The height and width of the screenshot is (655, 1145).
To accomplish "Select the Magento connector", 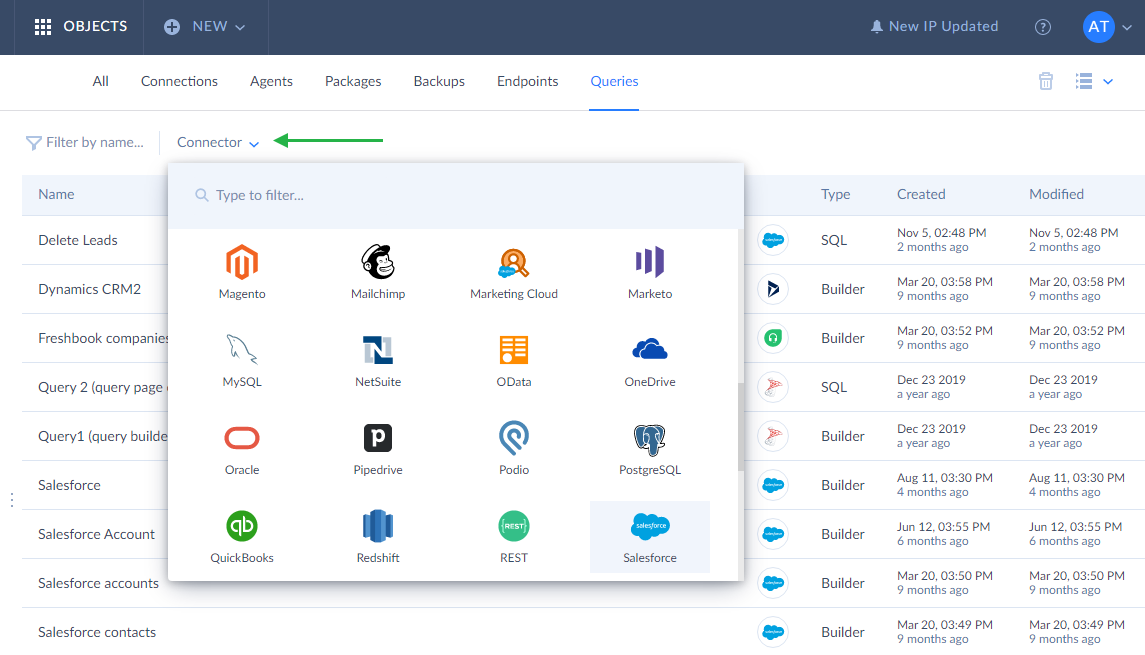I will (242, 272).
